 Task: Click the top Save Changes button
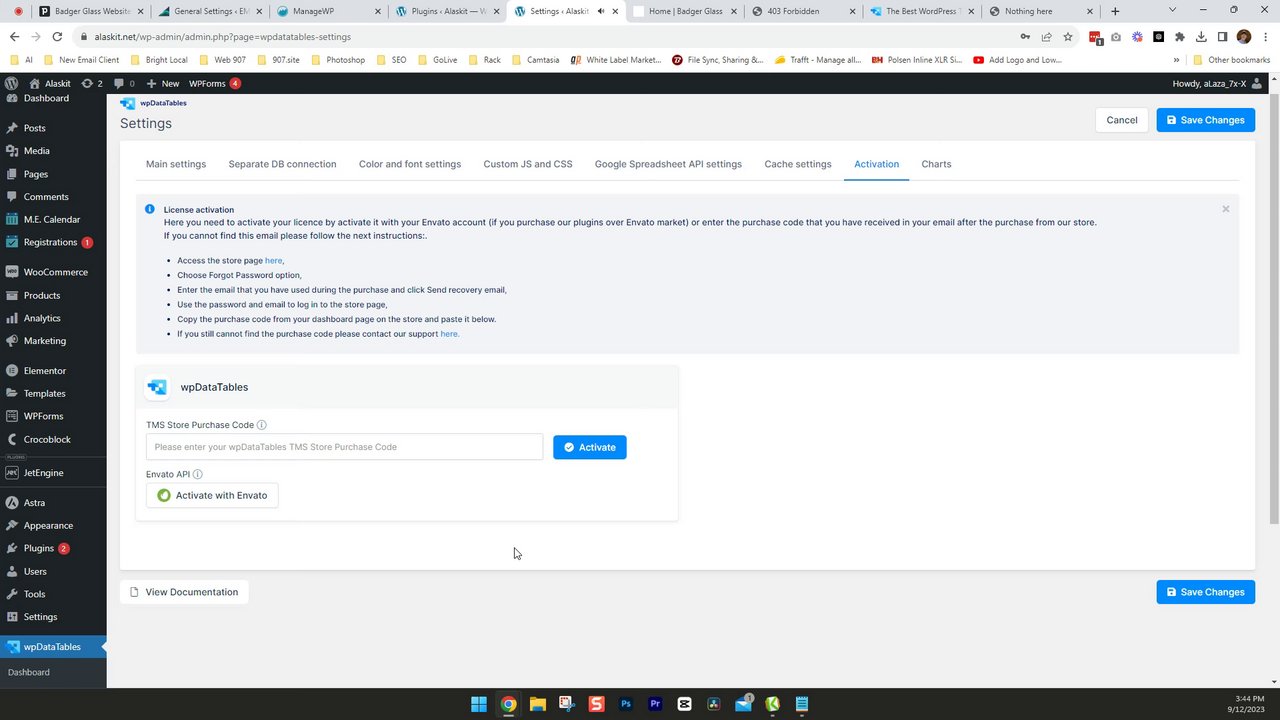(1205, 120)
